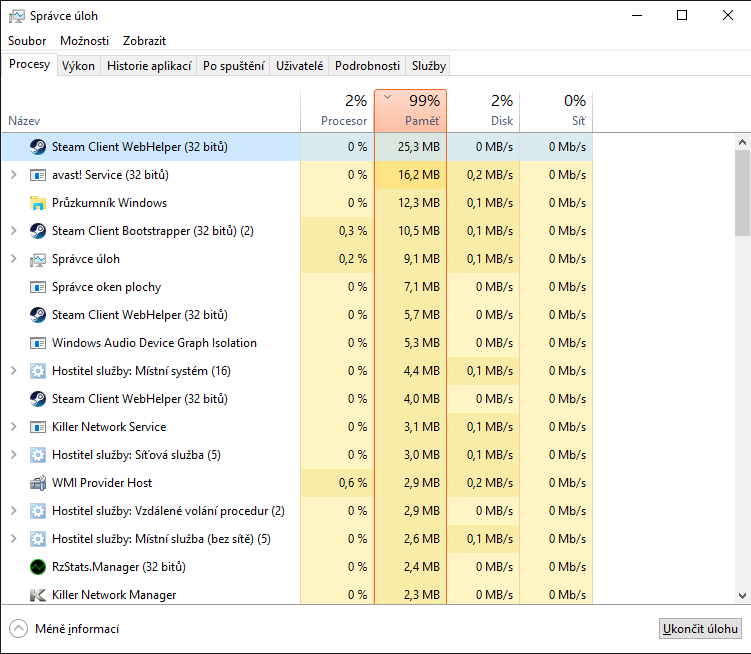Image resolution: width=751 pixels, height=654 pixels.
Task: Click the Správce úloh process icon
Action: click(x=38, y=259)
